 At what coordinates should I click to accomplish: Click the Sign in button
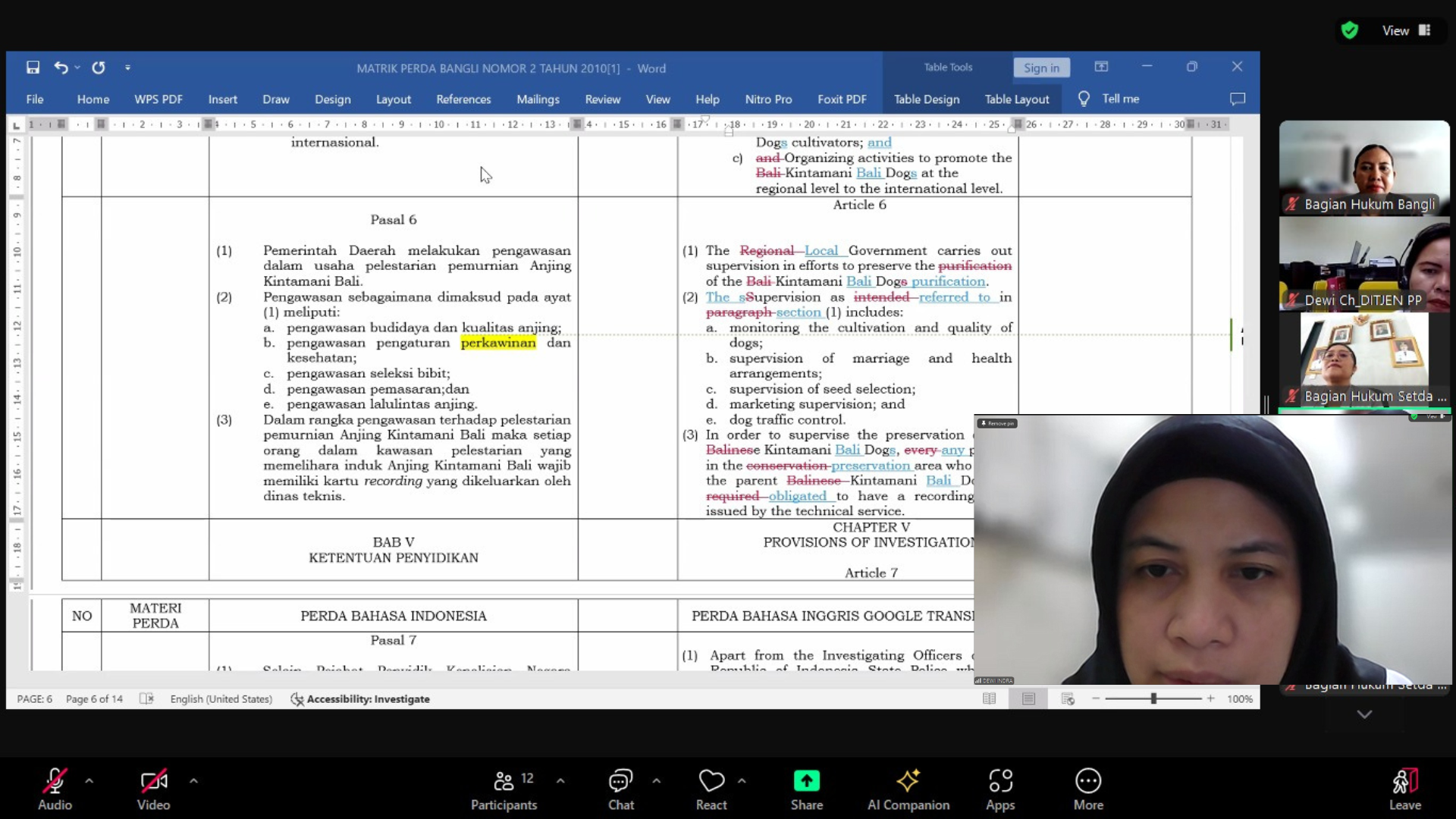coord(1041,67)
